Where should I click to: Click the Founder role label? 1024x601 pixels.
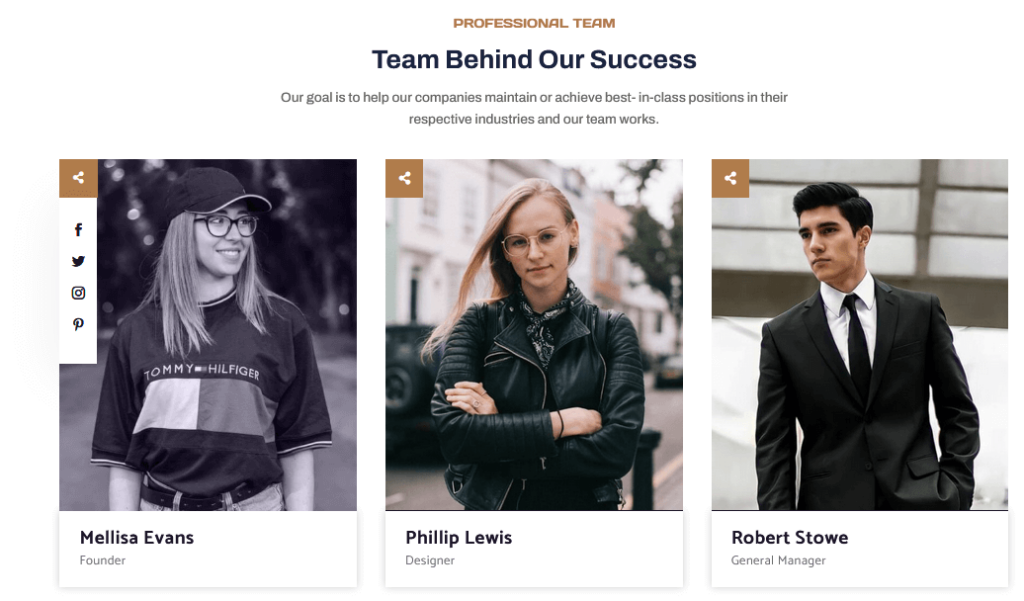point(102,560)
